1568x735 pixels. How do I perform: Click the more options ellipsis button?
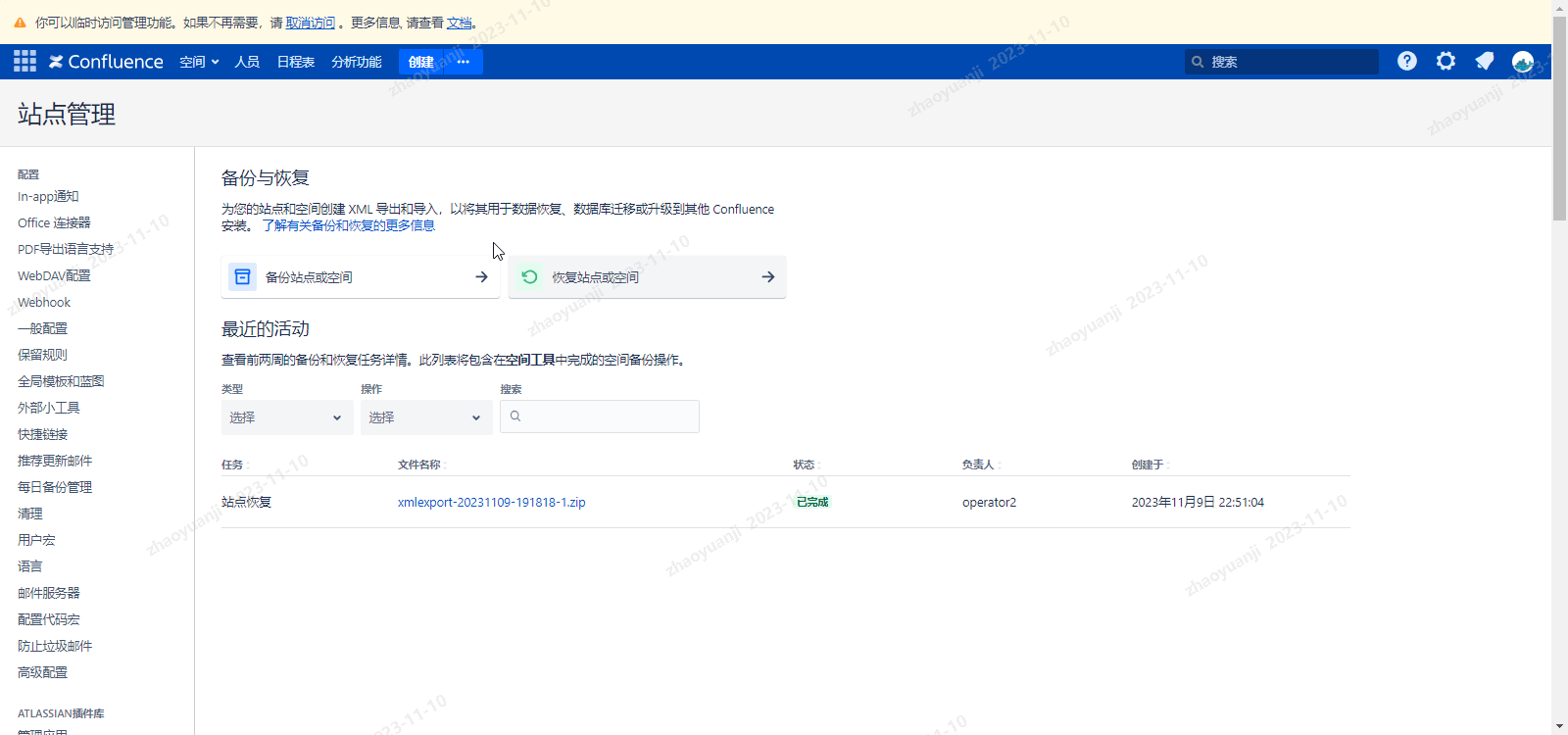(464, 62)
